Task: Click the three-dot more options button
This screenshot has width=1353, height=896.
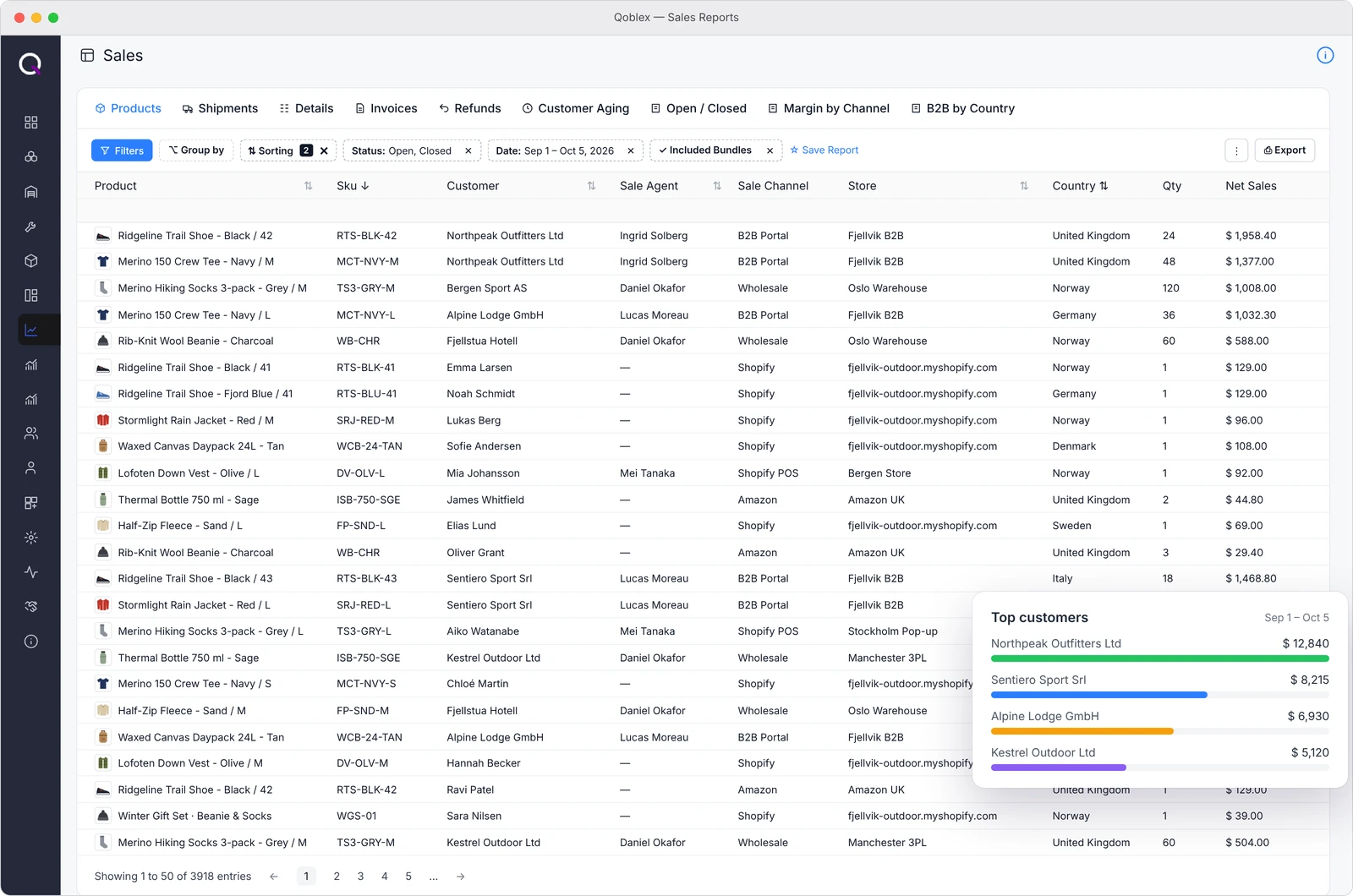Action: pos(1236,150)
